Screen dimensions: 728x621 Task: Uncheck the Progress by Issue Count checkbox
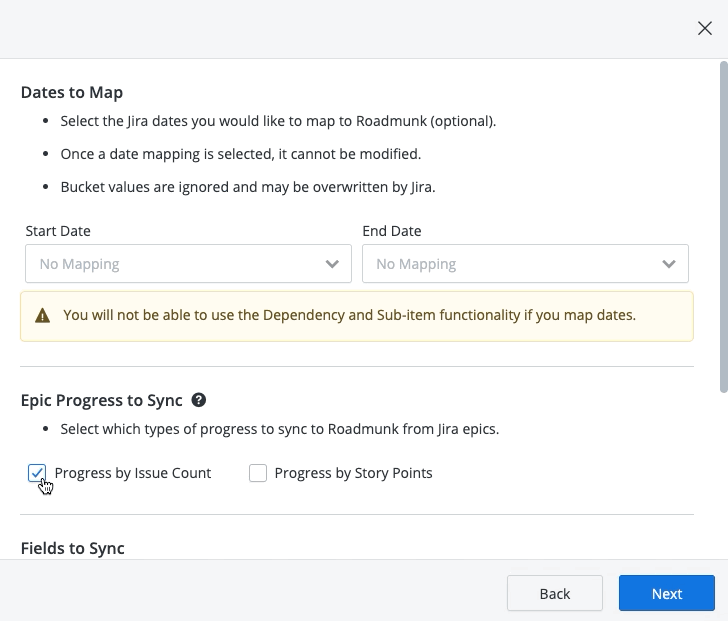point(37,473)
